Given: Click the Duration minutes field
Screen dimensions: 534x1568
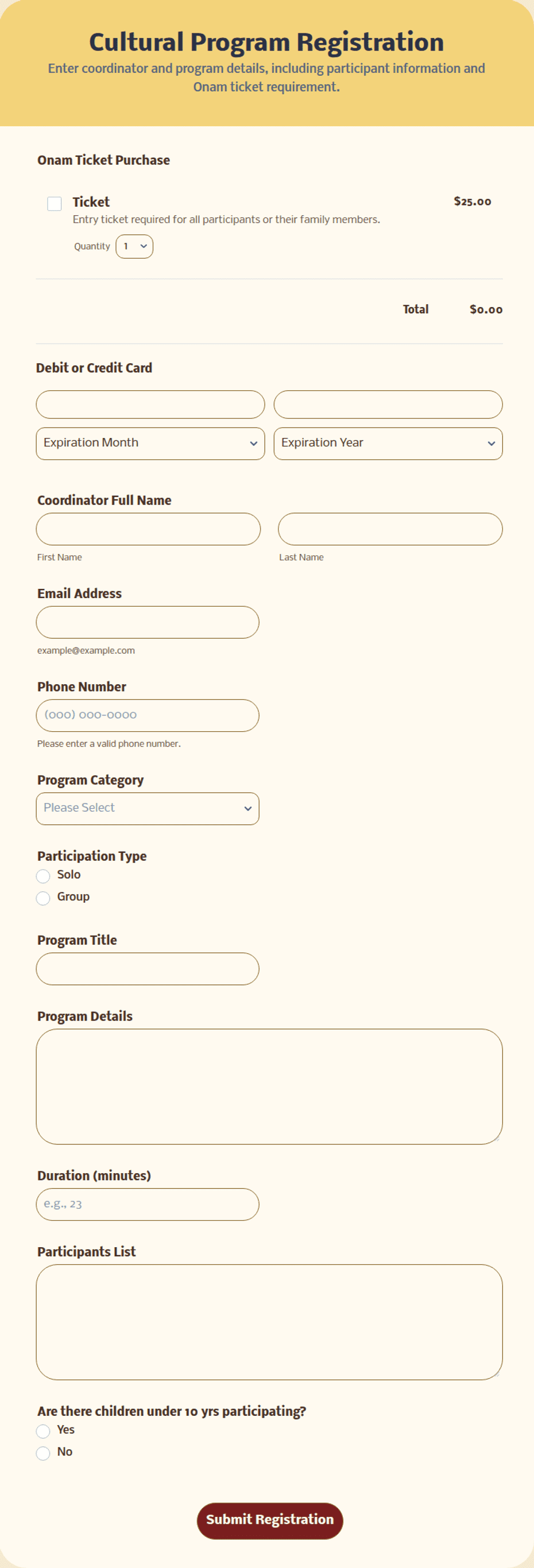Looking at the screenshot, I should pyautogui.click(x=148, y=1204).
